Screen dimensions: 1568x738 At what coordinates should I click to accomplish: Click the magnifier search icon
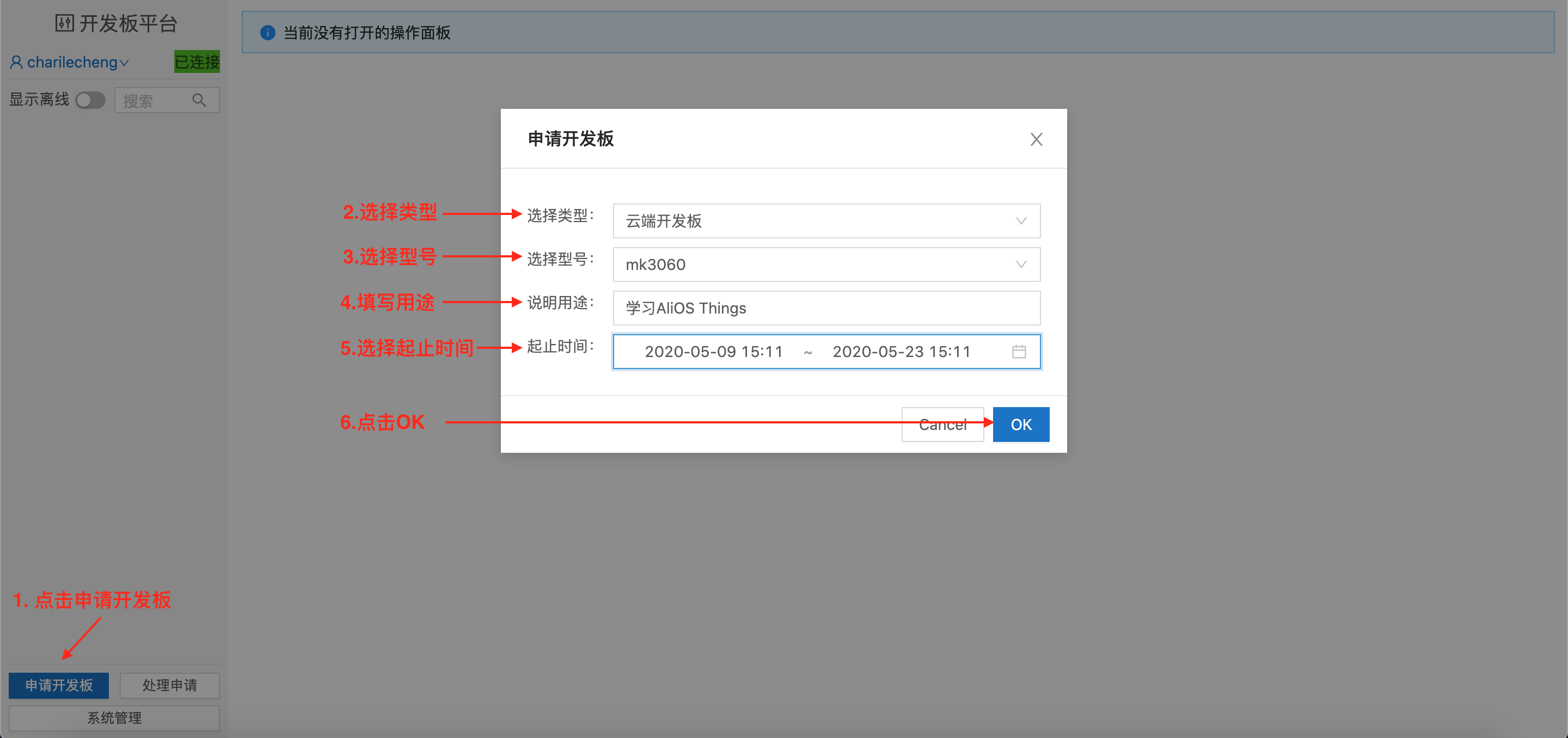199,100
